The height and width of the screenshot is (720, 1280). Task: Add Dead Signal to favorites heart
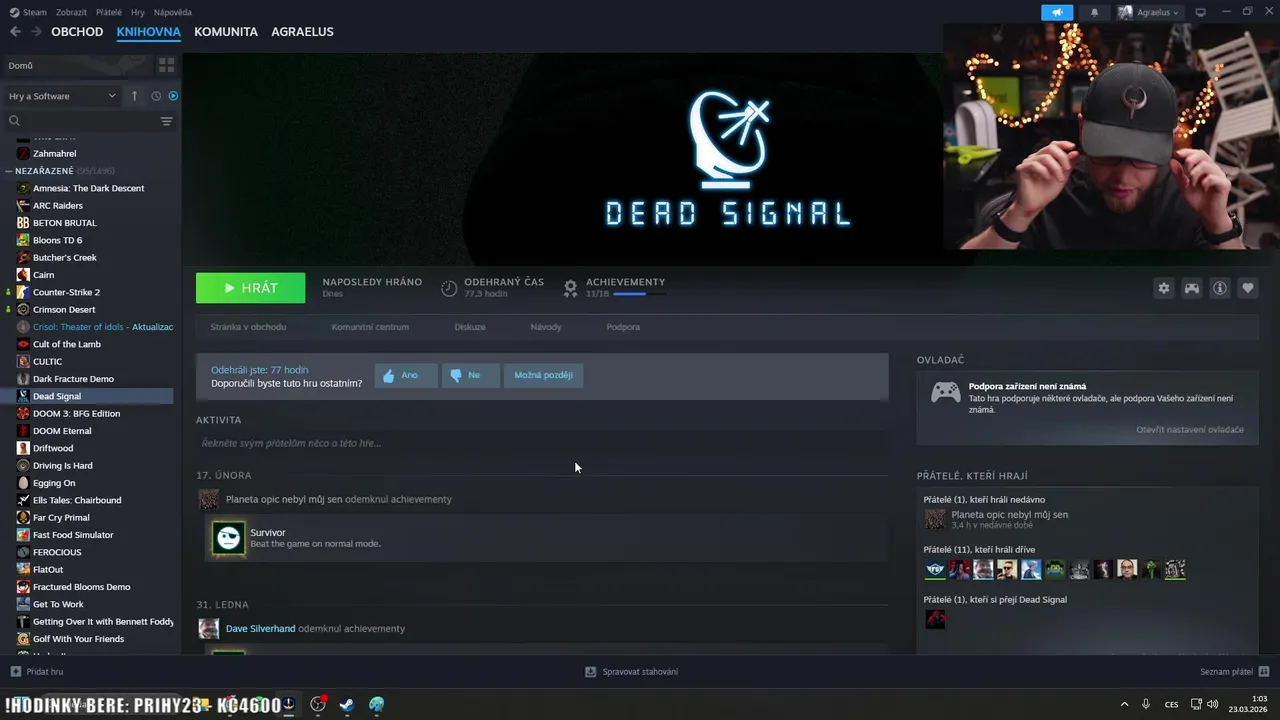1248,288
